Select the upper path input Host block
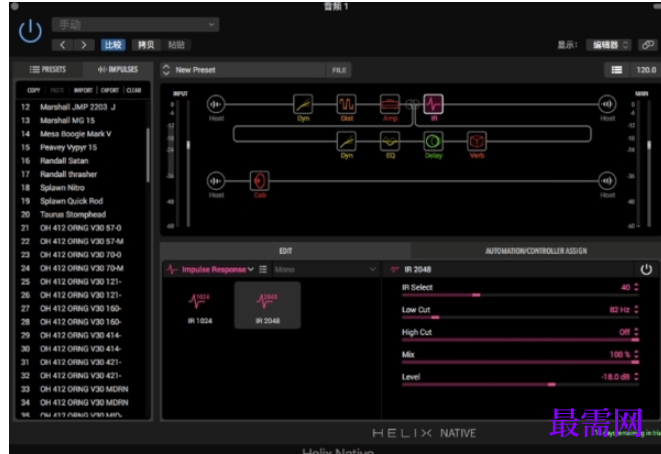The height and width of the screenshot is (454, 661). pos(216,104)
